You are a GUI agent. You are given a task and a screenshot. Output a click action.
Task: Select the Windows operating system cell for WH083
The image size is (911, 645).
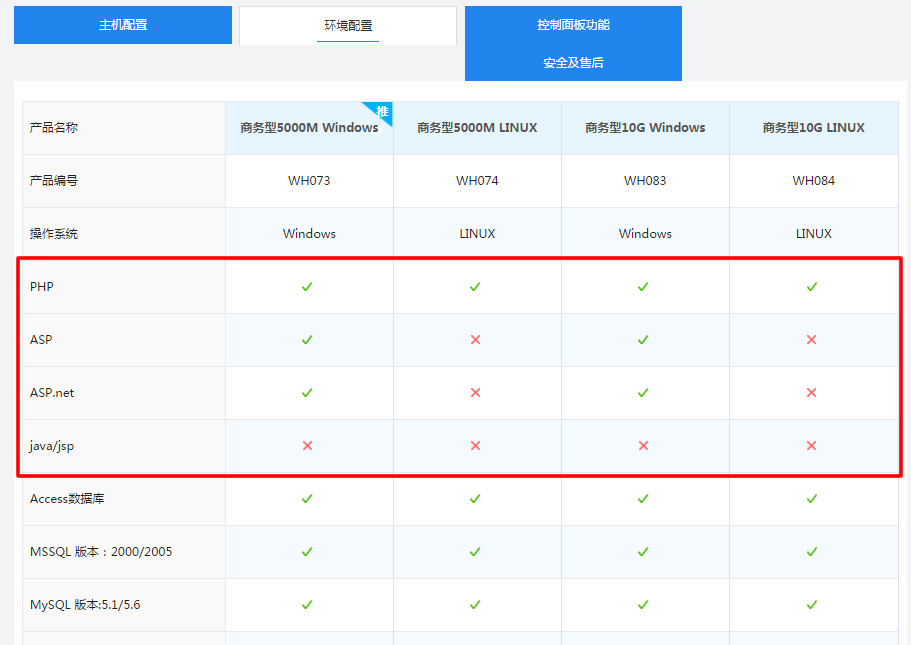click(643, 233)
